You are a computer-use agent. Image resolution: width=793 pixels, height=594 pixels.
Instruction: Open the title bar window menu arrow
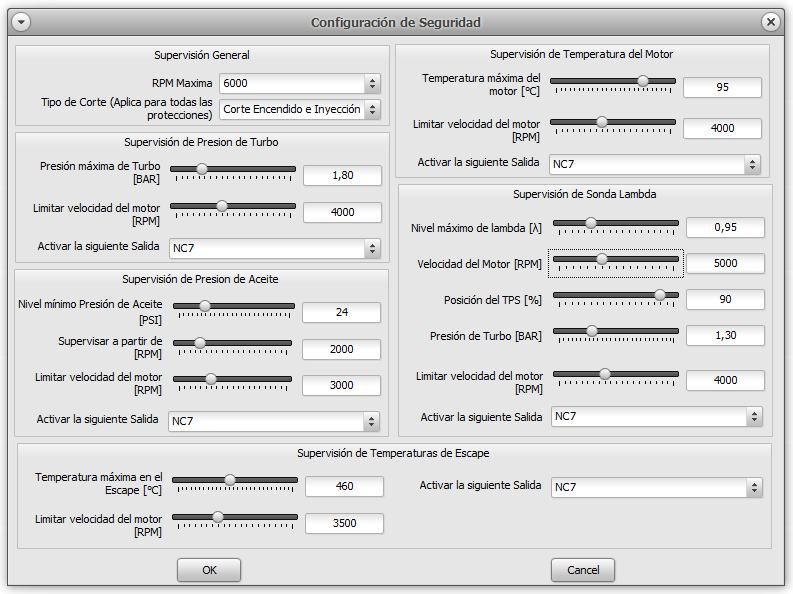coord(21,22)
